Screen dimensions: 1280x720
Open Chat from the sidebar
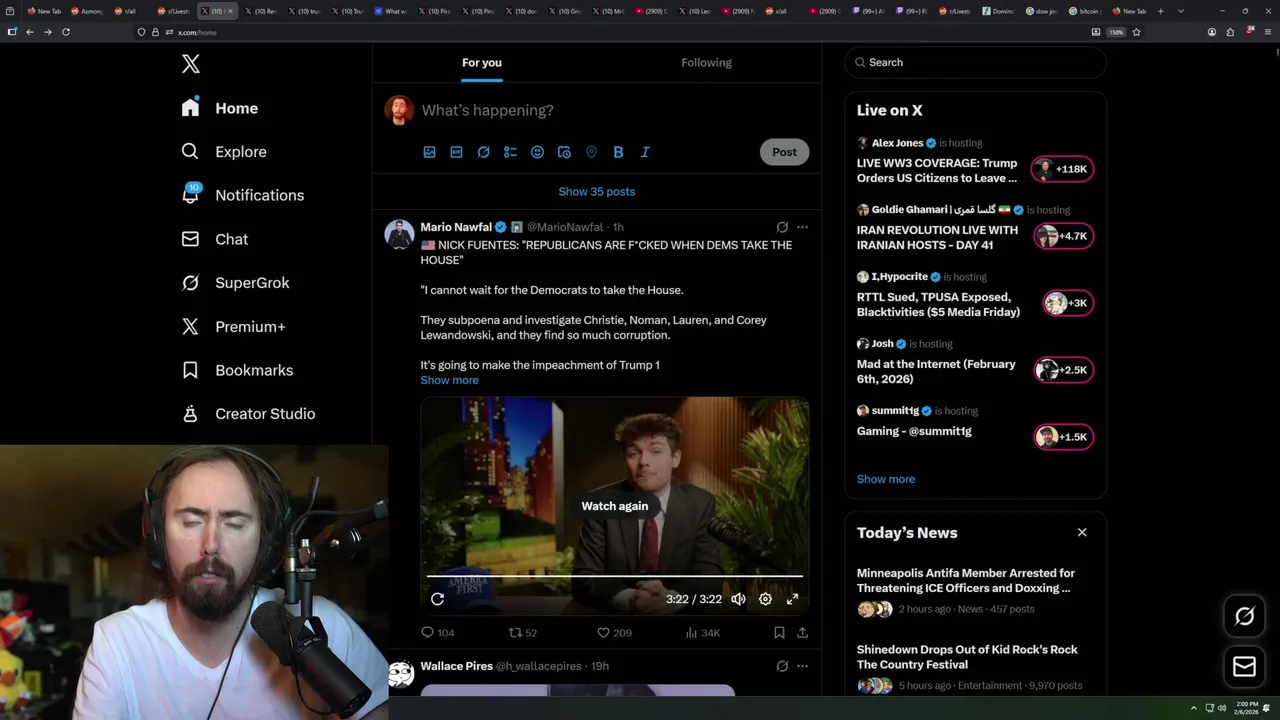click(x=214, y=239)
